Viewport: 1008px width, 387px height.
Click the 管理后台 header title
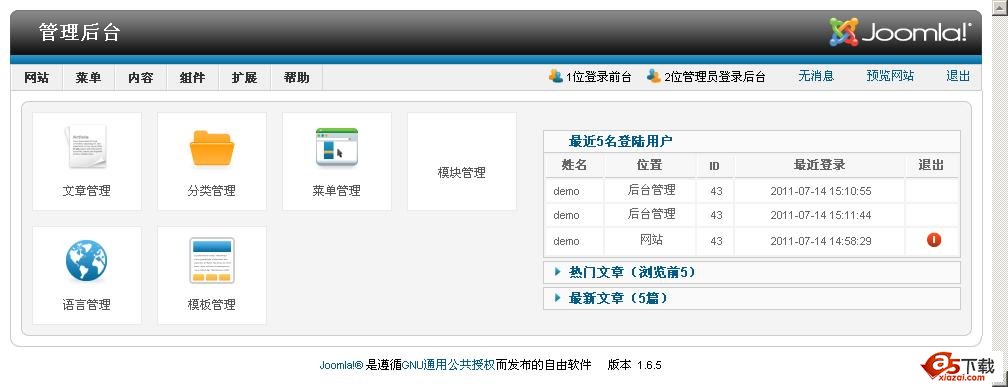[80, 32]
